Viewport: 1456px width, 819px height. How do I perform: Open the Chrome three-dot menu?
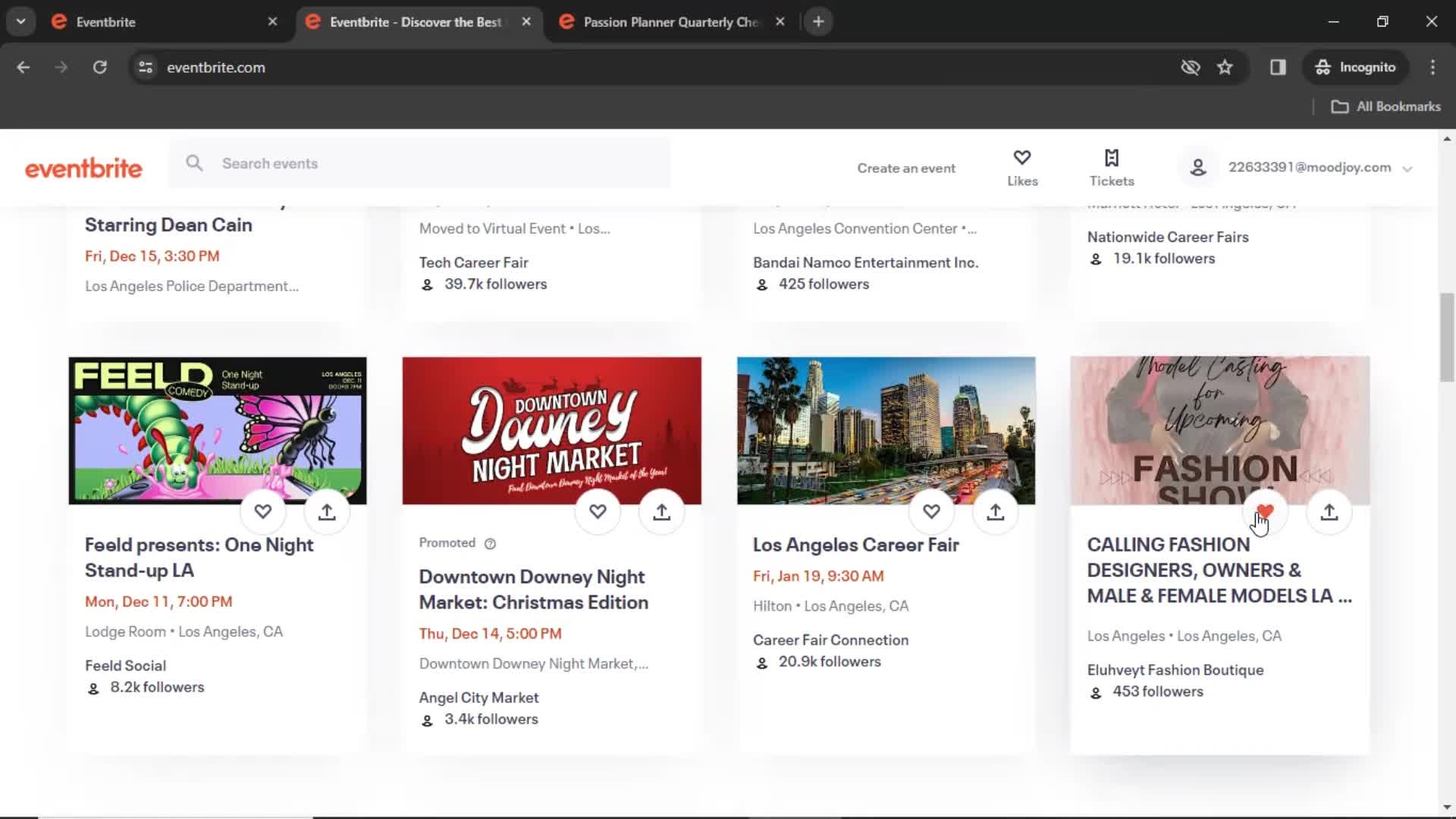point(1432,67)
